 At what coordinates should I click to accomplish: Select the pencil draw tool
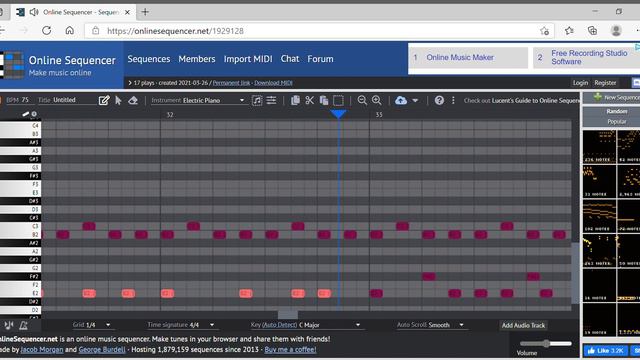104,100
